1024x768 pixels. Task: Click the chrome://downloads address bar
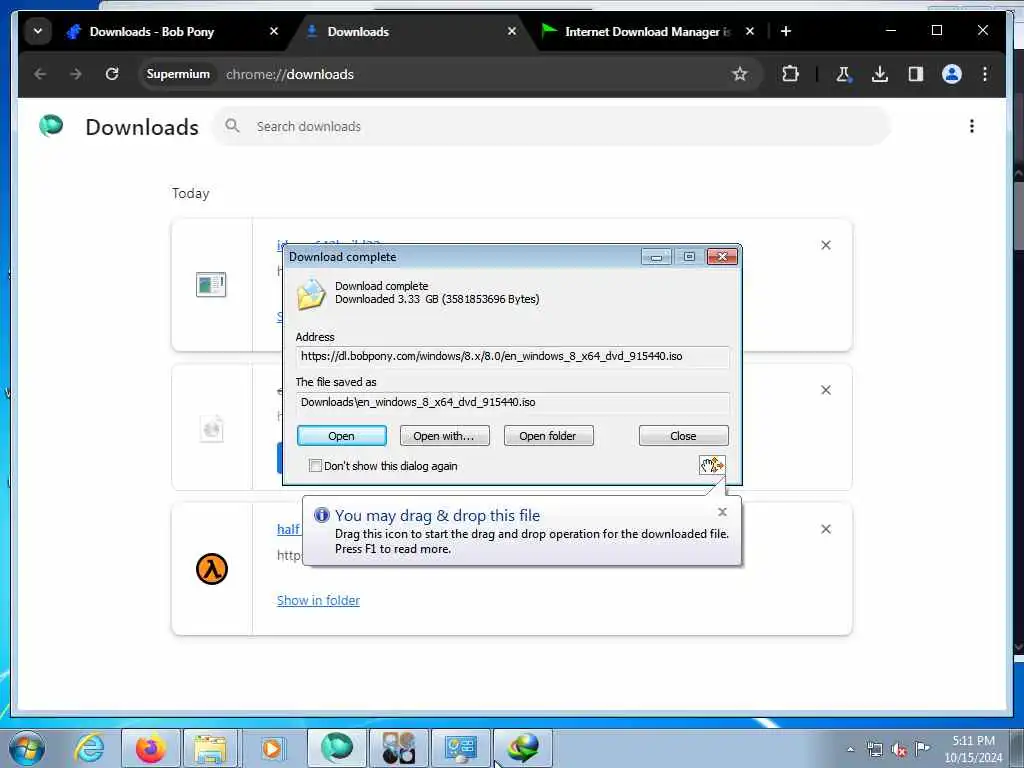(x=451, y=74)
